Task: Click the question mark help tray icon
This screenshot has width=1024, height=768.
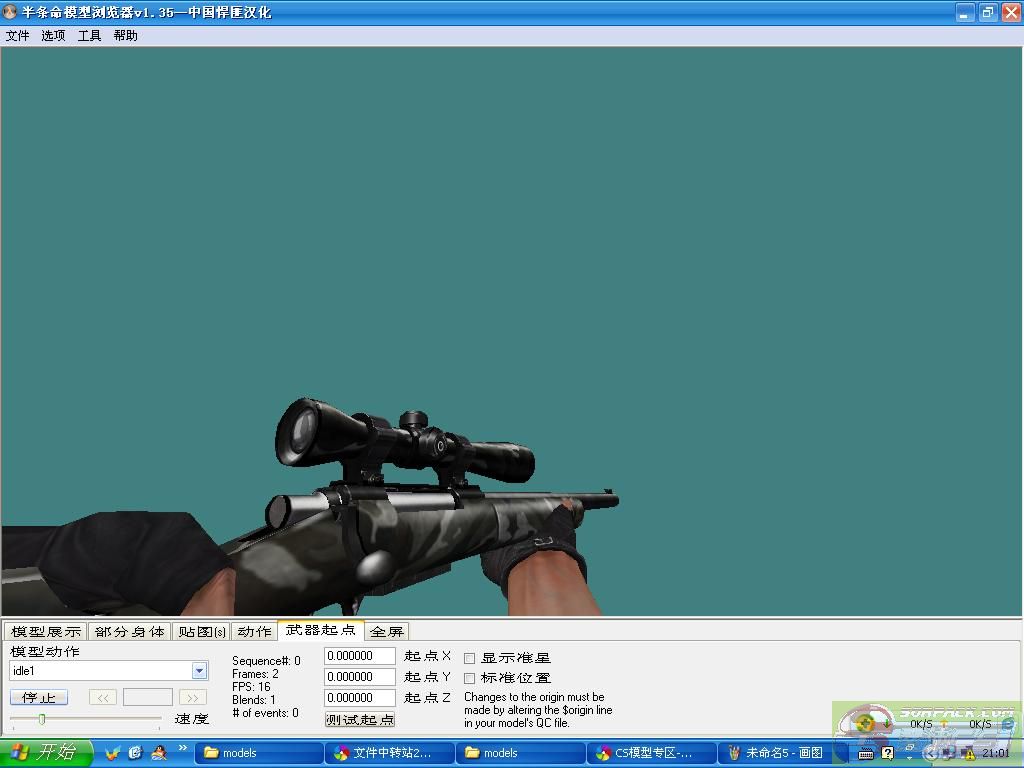Action: 887,753
